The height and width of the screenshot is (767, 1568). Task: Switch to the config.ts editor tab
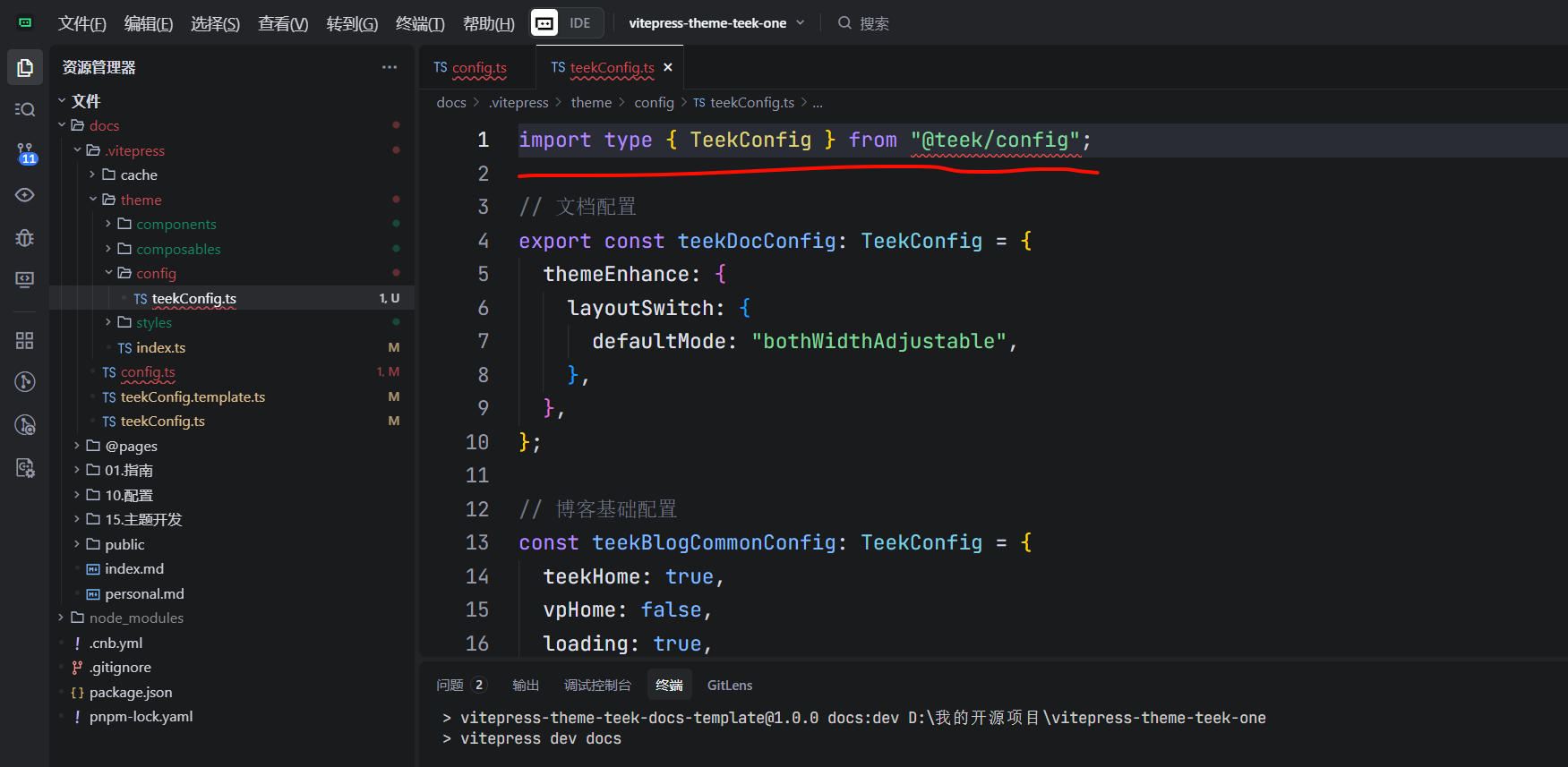point(471,67)
